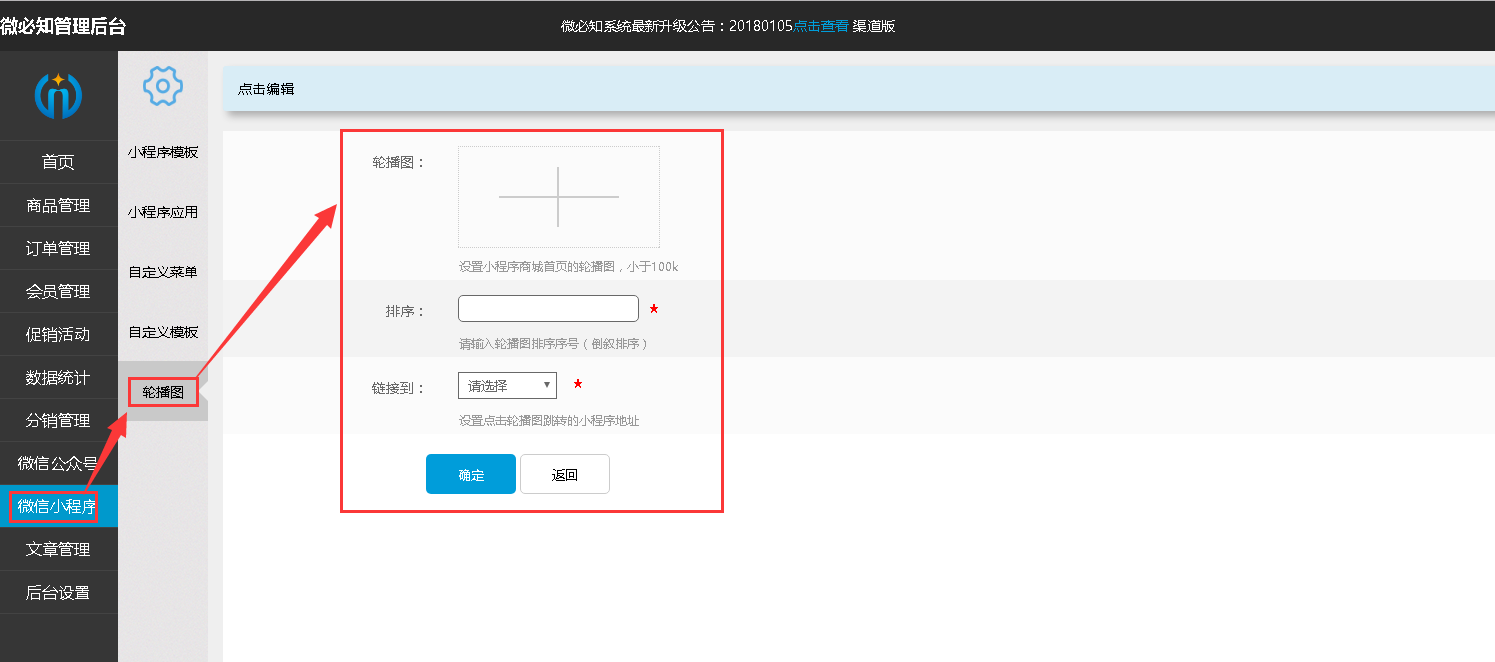Go to 订单管理 section
Image resolution: width=1495 pixels, height=662 pixels.
[58, 248]
